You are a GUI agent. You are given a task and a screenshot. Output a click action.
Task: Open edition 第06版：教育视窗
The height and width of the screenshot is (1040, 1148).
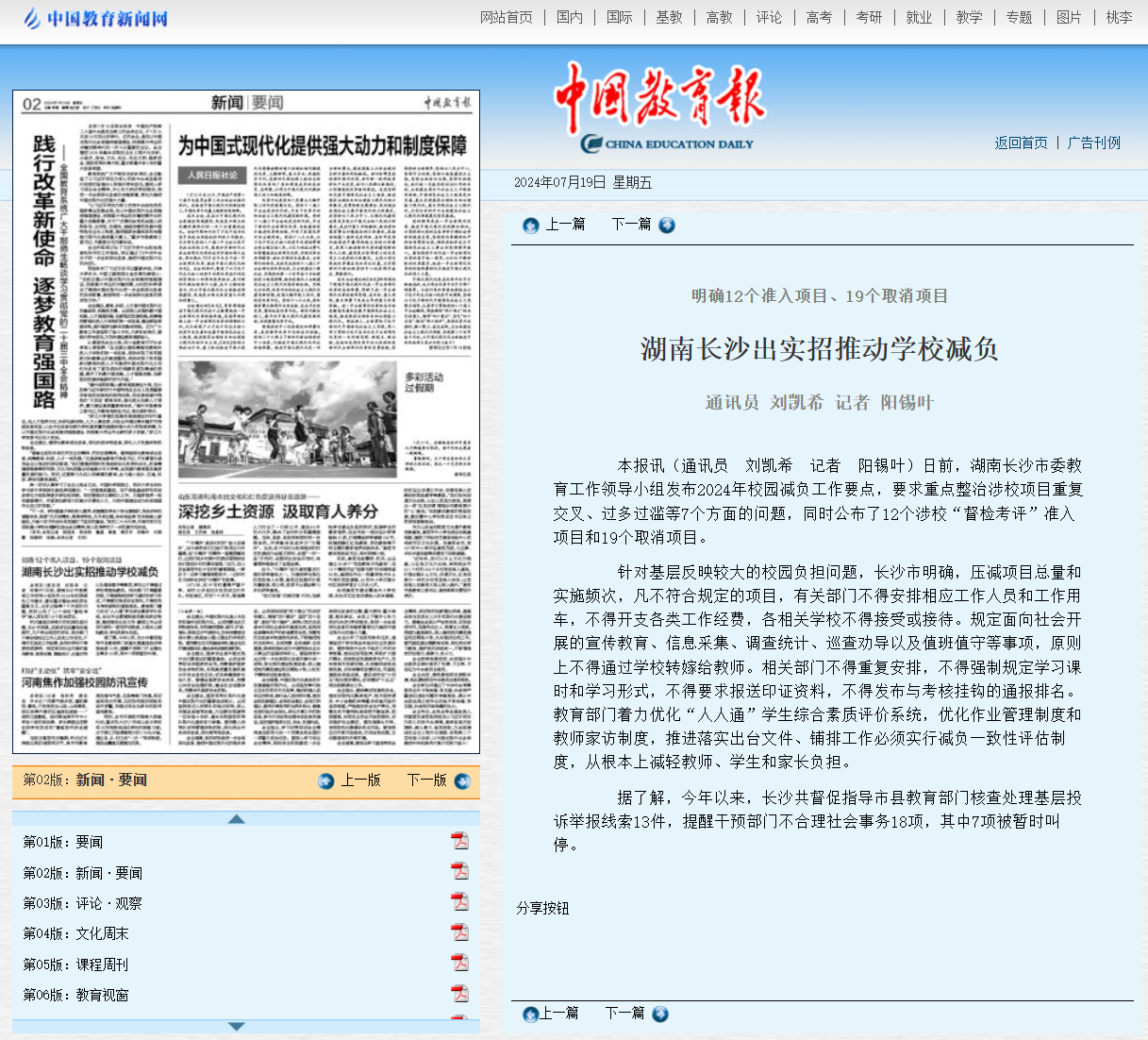pyautogui.click(x=76, y=995)
